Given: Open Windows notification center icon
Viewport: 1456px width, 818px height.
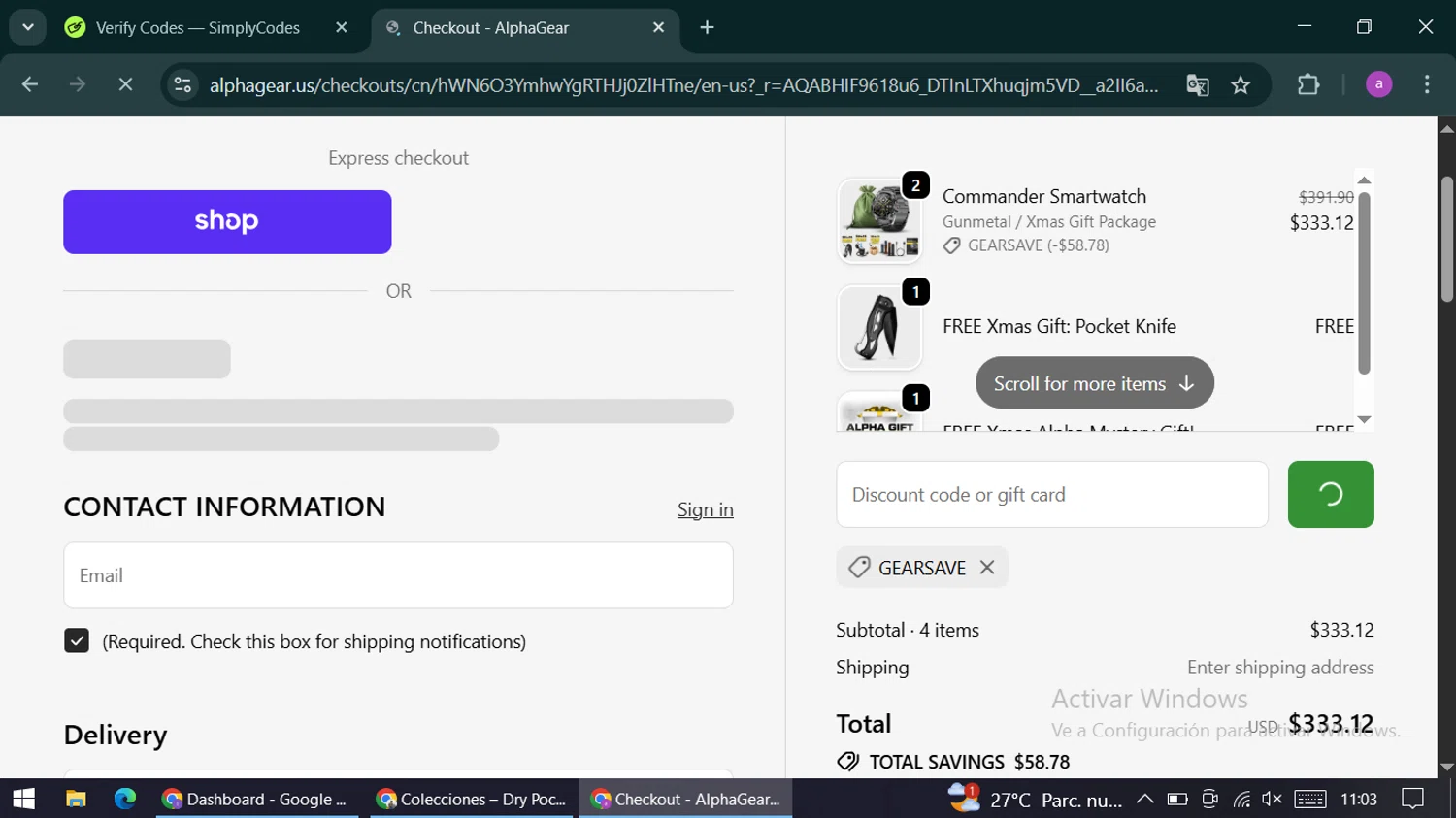Looking at the screenshot, I should tap(1413, 799).
